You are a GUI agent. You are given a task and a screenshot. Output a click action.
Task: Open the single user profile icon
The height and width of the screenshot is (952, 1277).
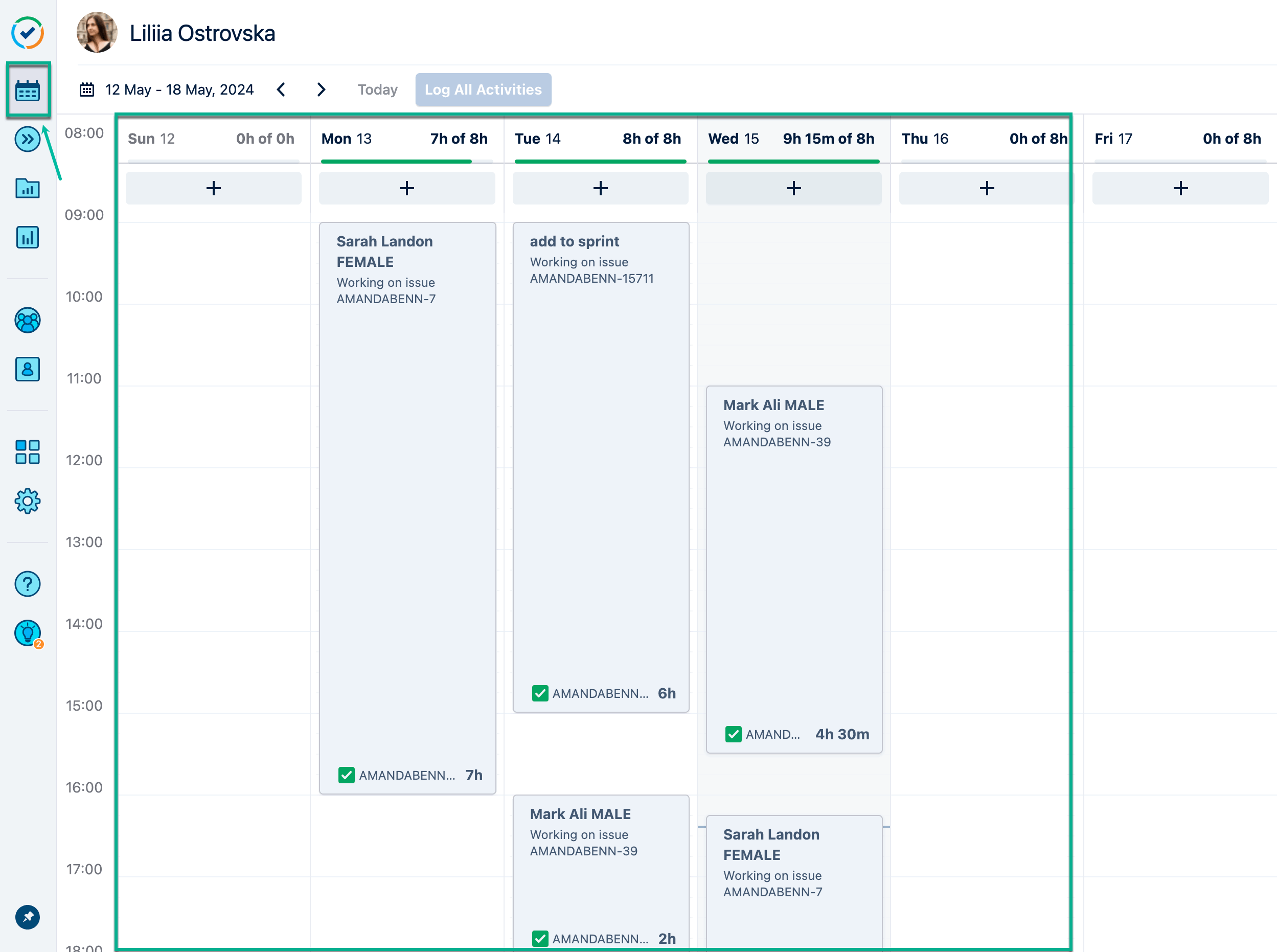pos(28,369)
